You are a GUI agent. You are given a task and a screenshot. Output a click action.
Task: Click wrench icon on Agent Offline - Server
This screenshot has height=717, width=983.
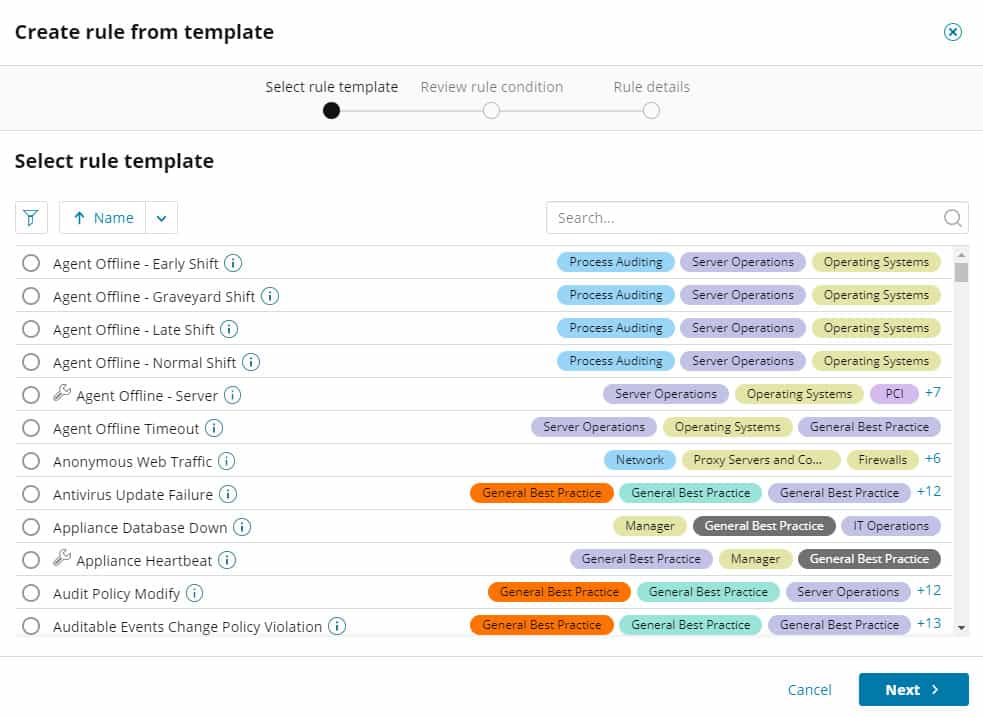point(61,393)
